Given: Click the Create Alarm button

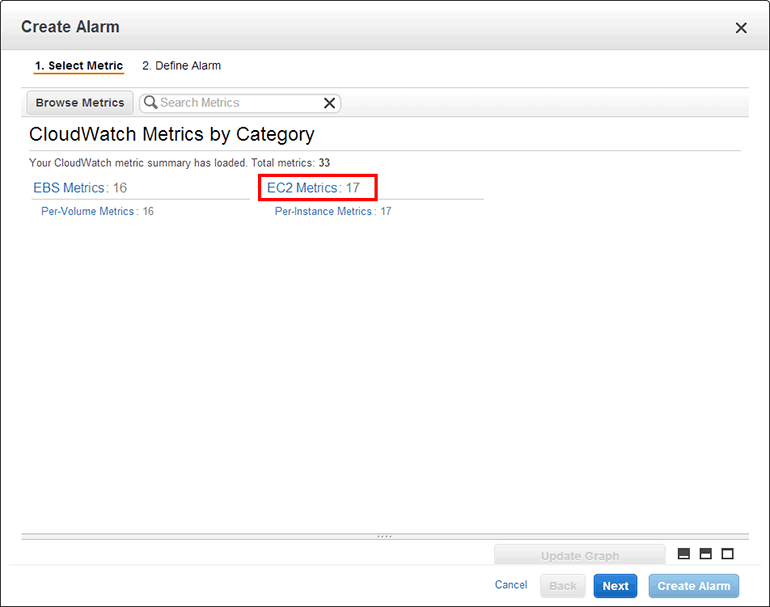Looking at the screenshot, I should (x=694, y=586).
